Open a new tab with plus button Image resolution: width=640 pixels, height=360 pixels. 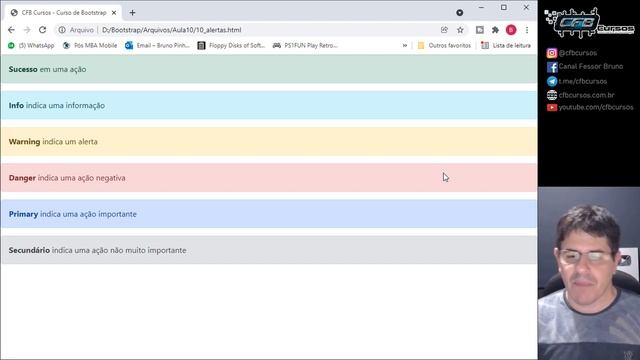click(132, 13)
